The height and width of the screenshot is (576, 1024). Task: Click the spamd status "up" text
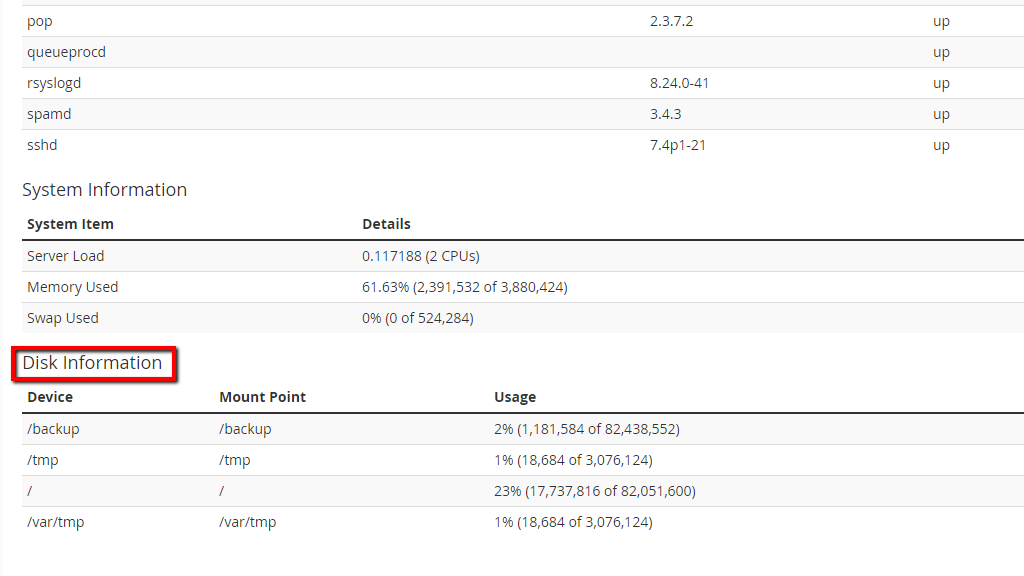[941, 114]
